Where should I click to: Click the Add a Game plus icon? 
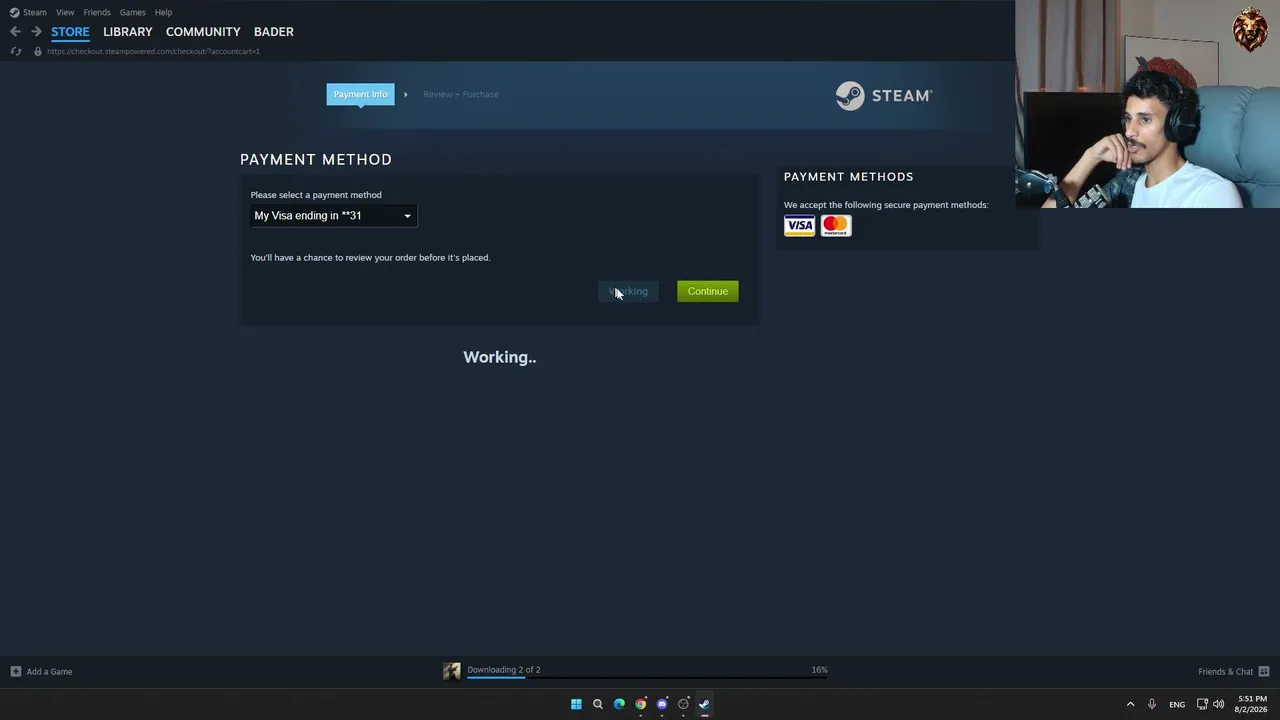click(x=15, y=671)
